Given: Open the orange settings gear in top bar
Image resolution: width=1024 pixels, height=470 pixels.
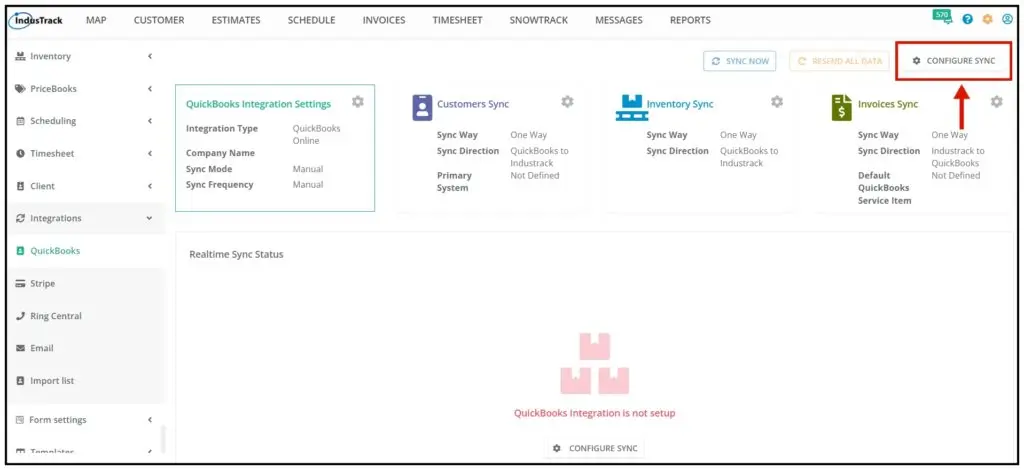Looking at the screenshot, I should 987,20.
